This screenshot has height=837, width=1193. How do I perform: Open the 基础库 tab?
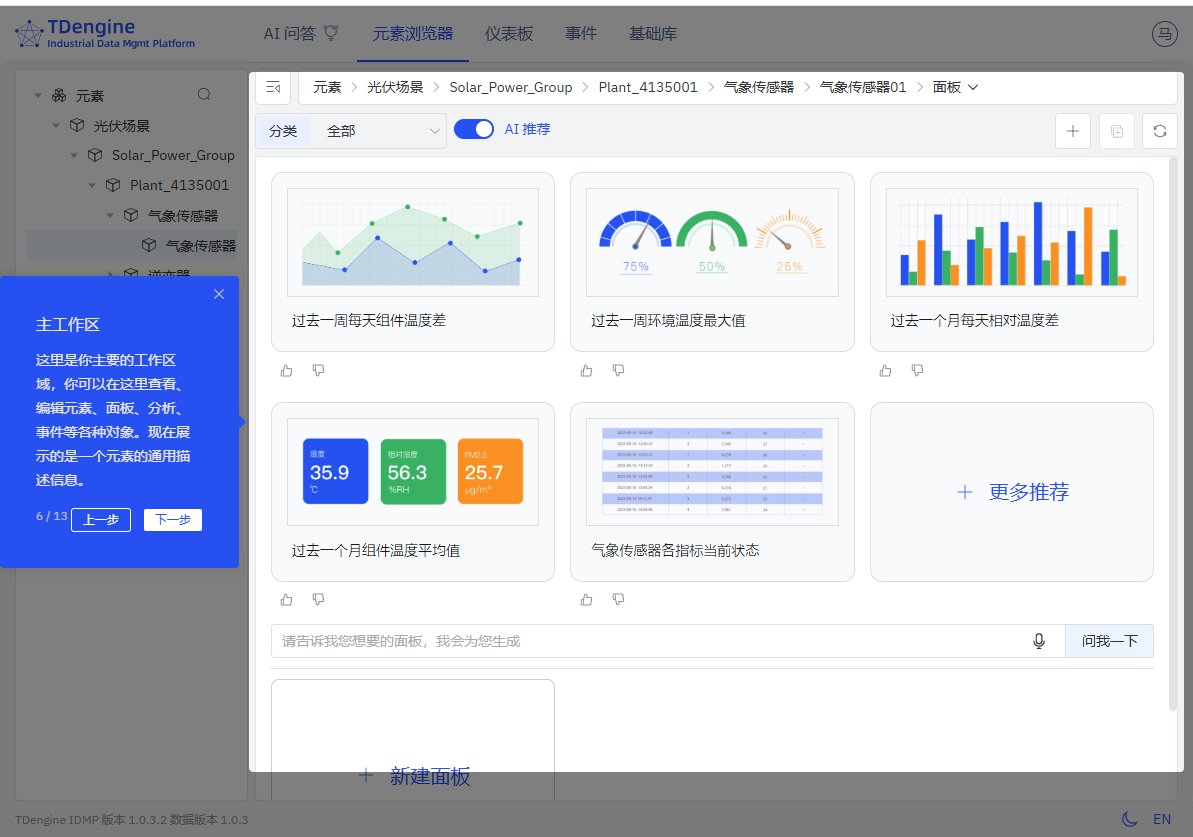click(x=653, y=33)
